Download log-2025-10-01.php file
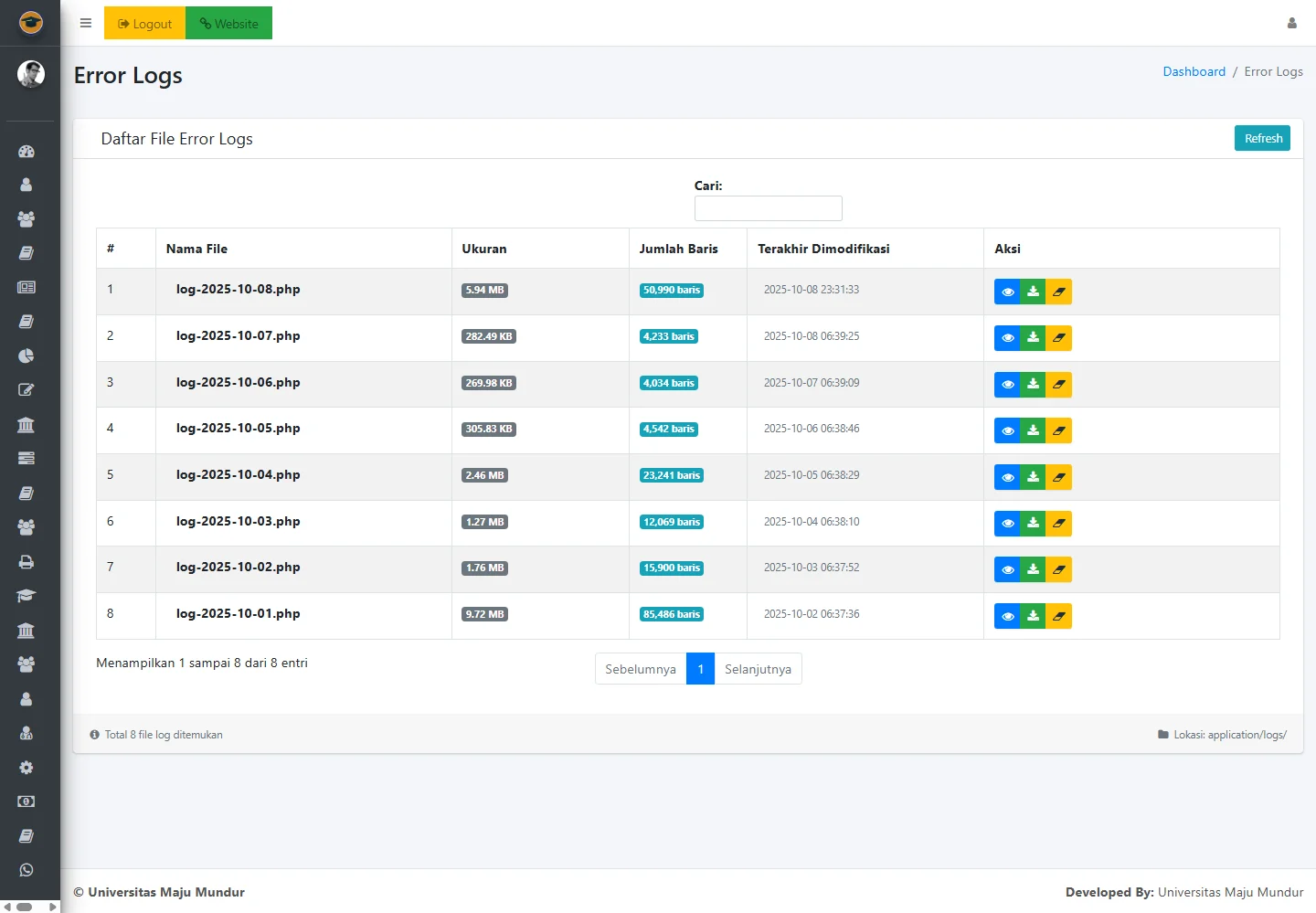 pos(1033,616)
